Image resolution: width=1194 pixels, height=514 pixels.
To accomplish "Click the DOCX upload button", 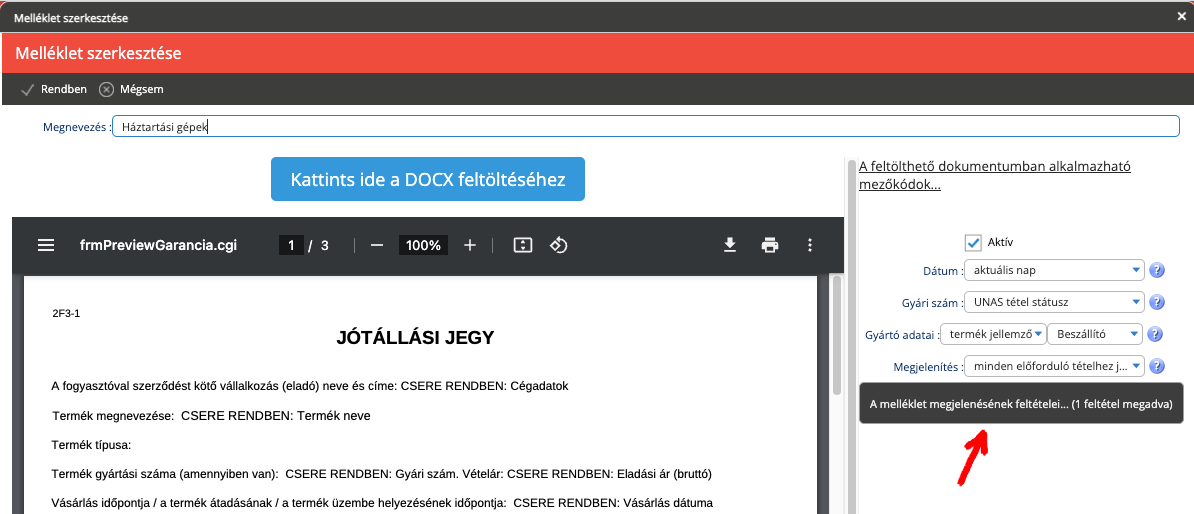I will tap(428, 180).
